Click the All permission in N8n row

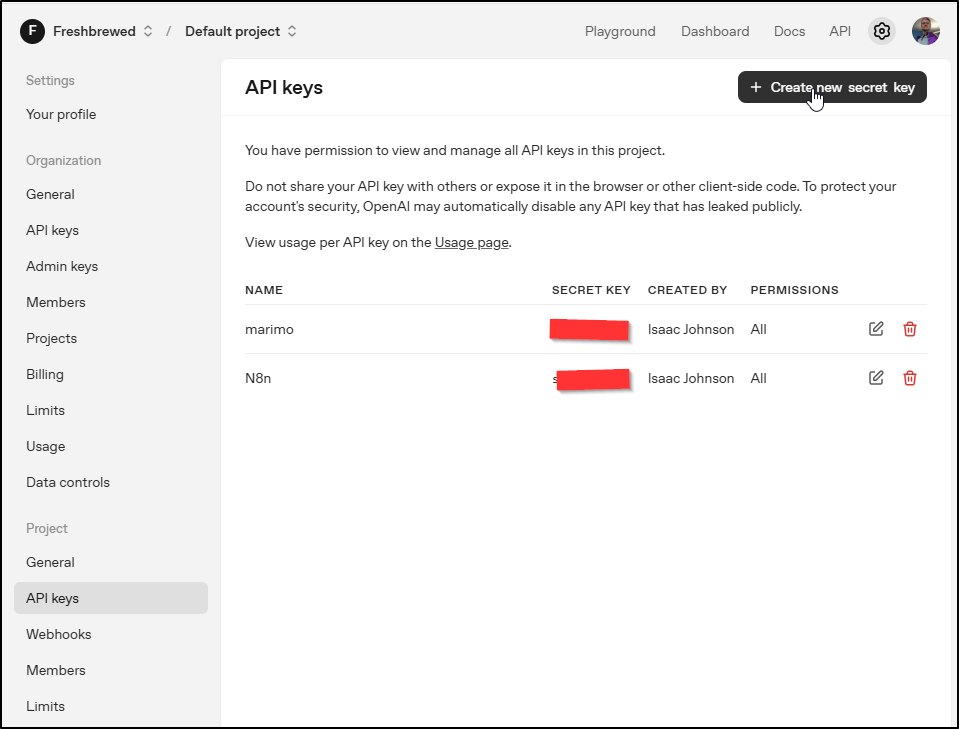(x=758, y=379)
